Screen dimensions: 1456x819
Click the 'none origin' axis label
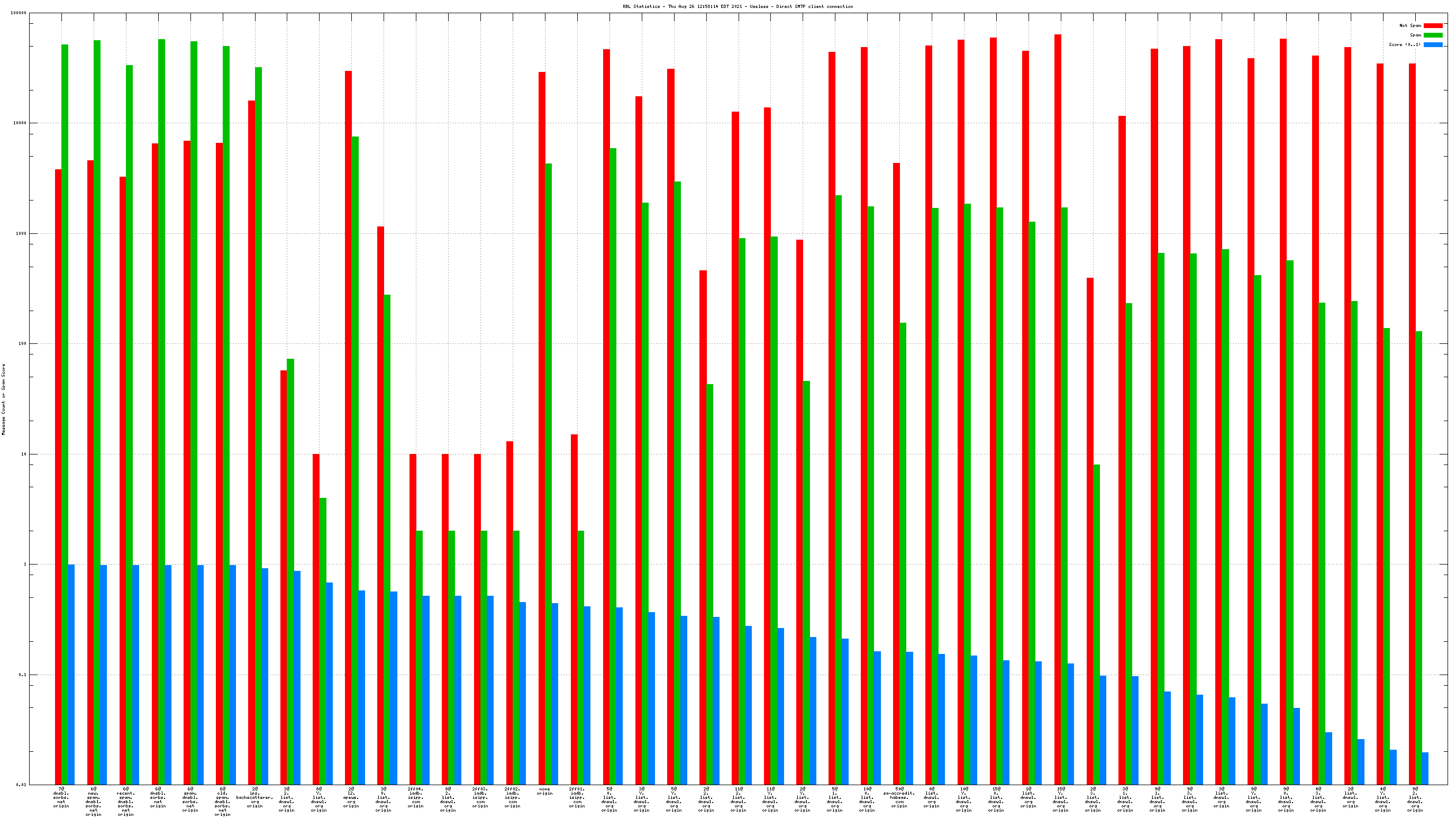pos(545,791)
